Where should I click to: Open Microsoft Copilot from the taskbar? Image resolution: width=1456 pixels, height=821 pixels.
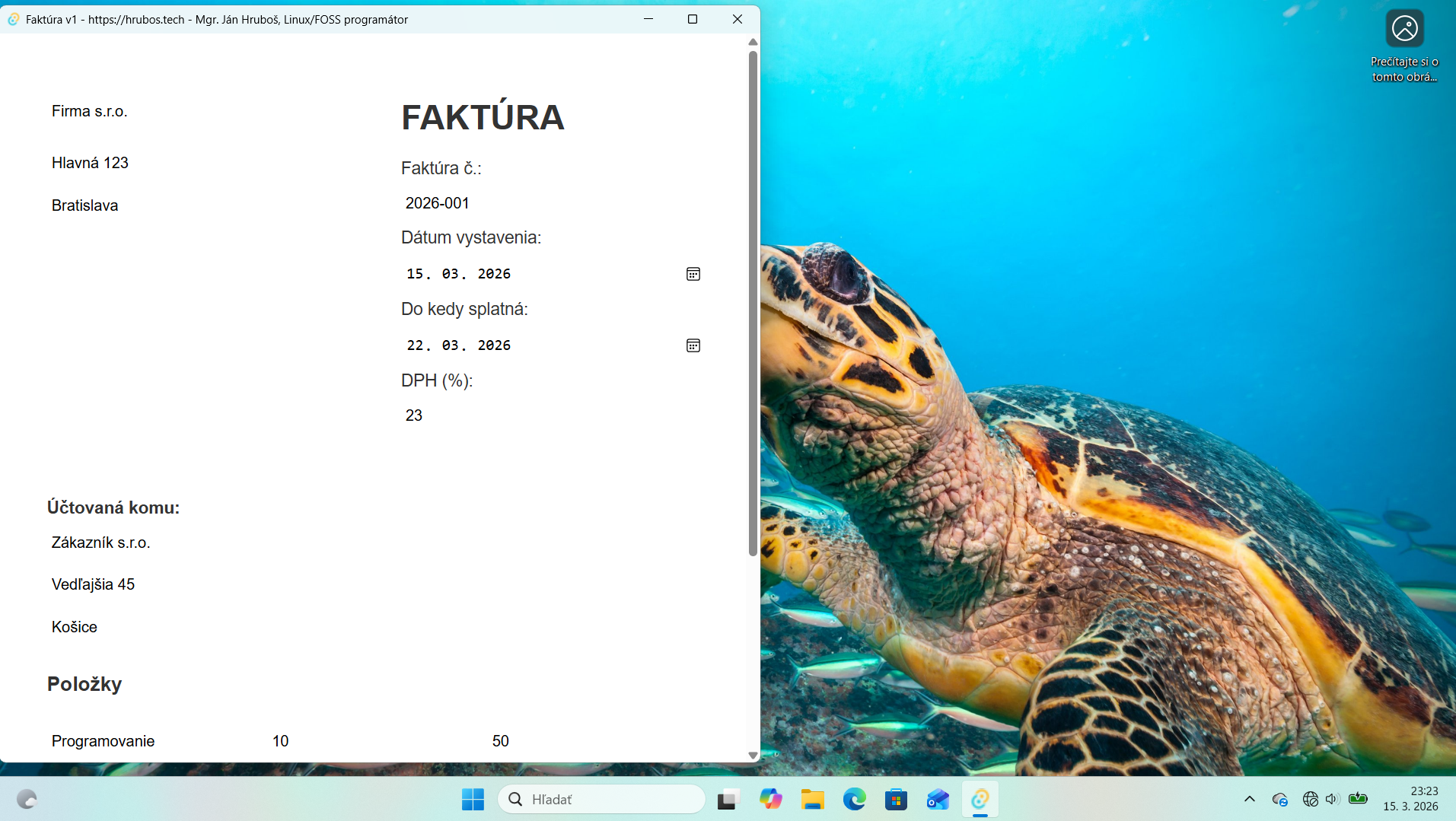pos(772,799)
